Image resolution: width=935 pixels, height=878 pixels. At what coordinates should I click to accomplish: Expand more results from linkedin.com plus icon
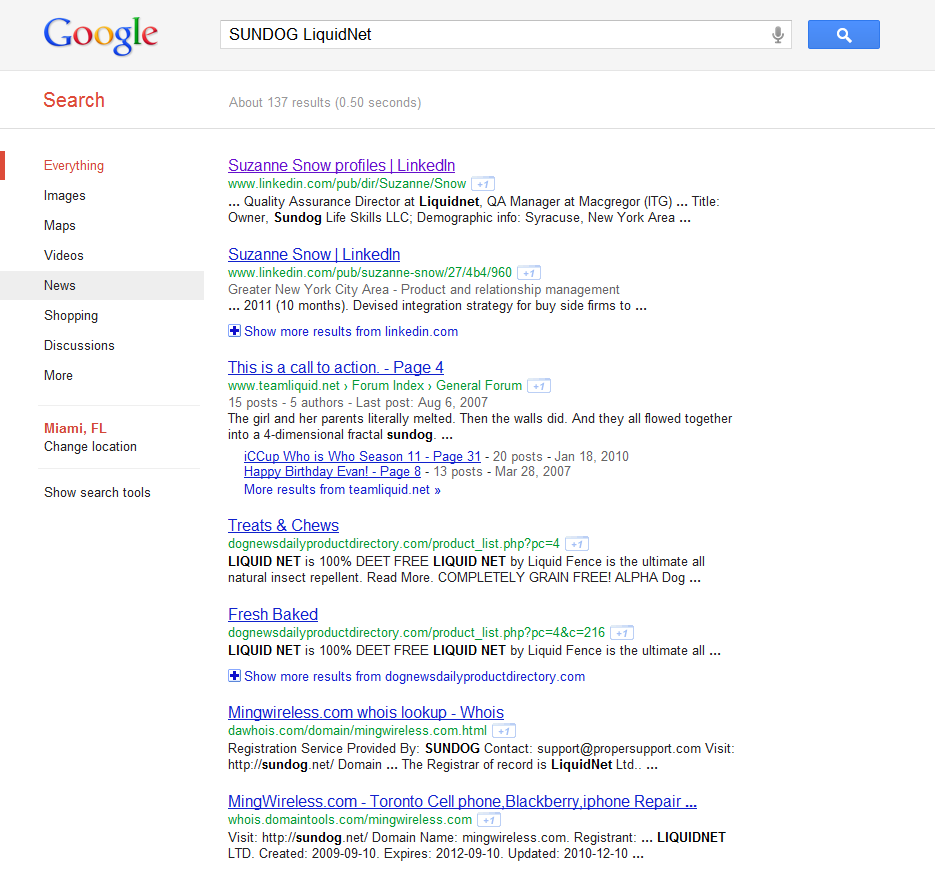click(x=234, y=331)
